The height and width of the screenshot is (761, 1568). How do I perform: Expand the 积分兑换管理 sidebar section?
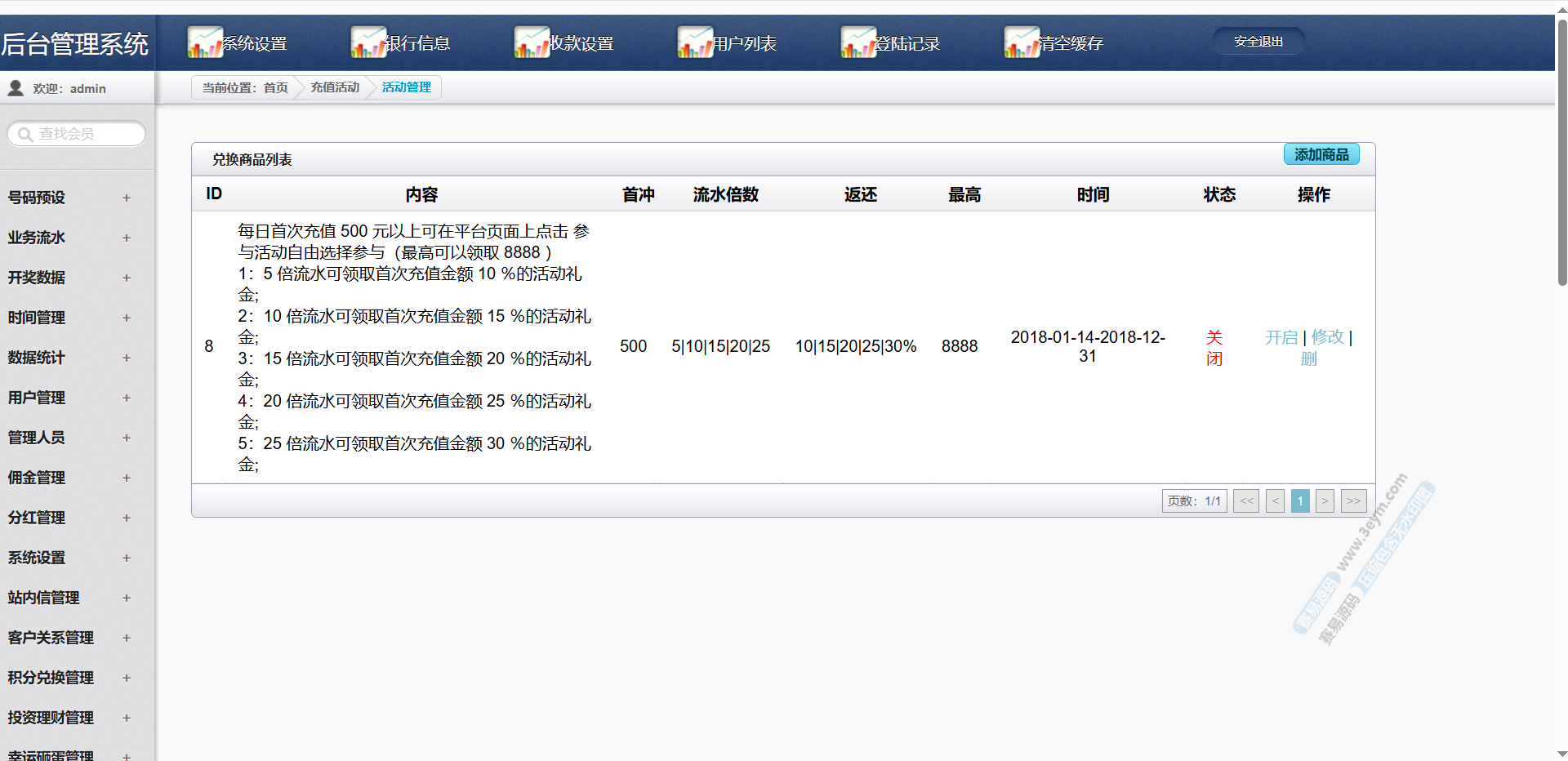click(x=127, y=678)
